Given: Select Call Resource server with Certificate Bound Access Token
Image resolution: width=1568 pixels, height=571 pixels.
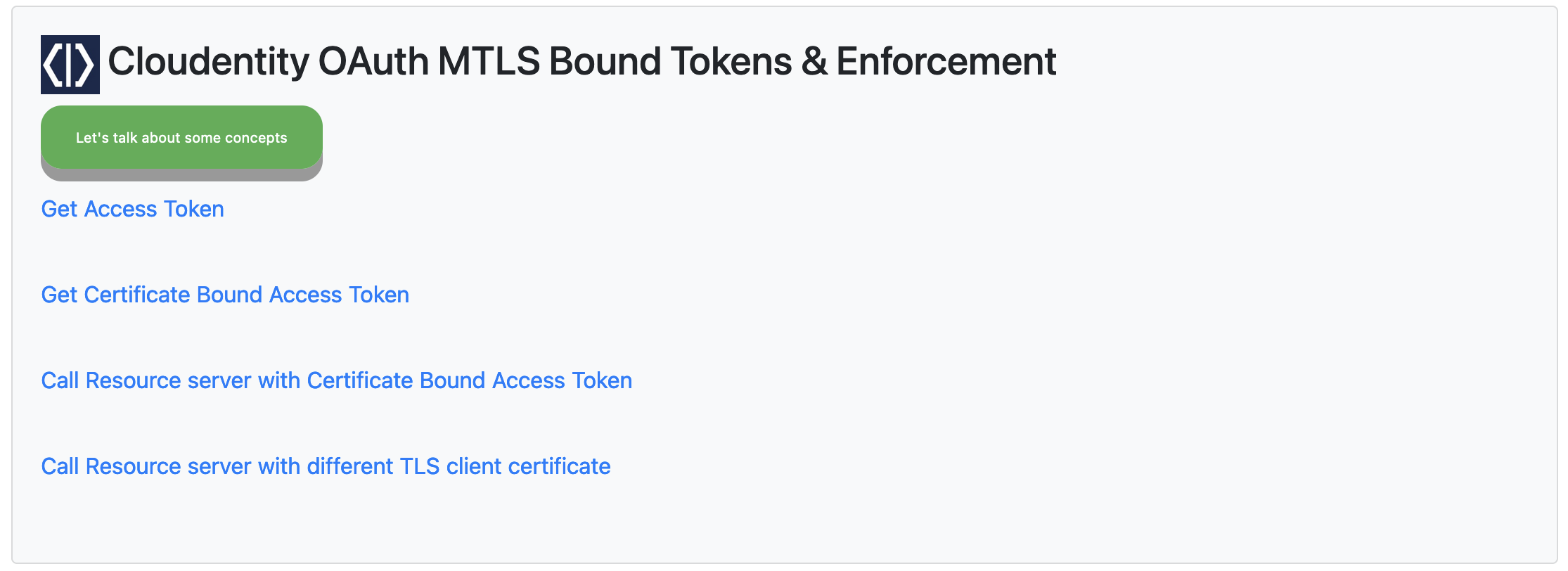Looking at the screenshot, I should pos(337,380).
